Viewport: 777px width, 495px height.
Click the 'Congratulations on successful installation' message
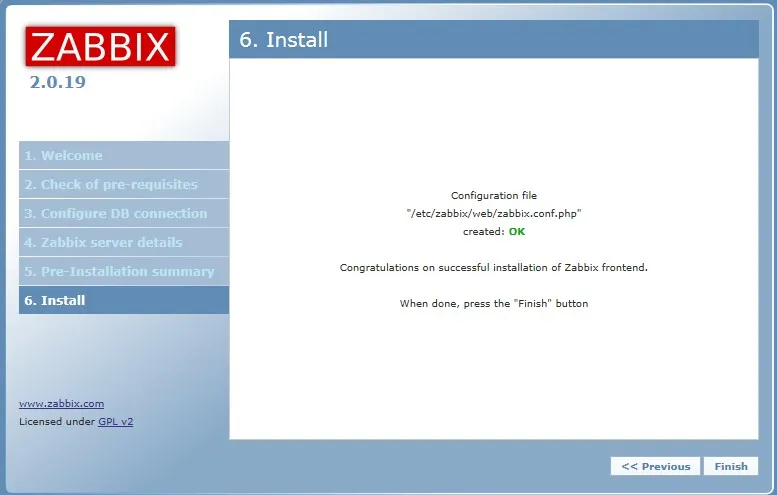[494, 268]
